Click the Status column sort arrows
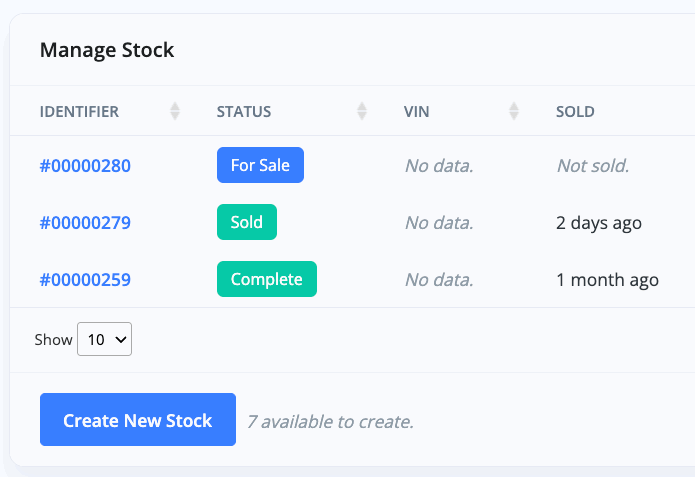 tap(362, 111)
